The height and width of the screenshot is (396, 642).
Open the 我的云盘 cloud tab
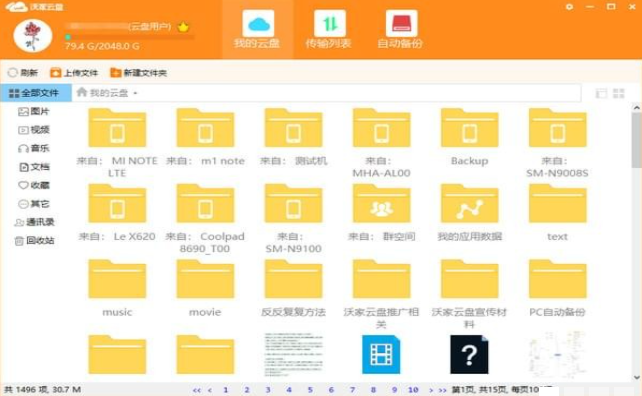click(x=258, y=29)
